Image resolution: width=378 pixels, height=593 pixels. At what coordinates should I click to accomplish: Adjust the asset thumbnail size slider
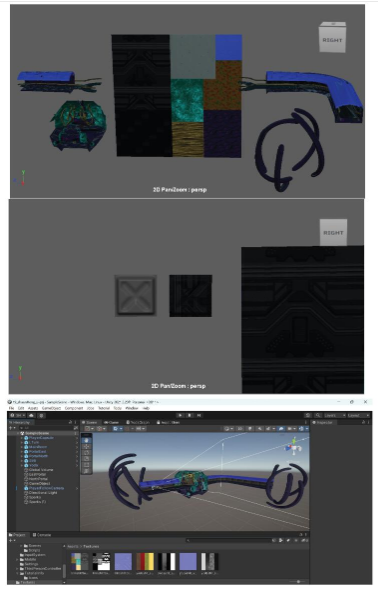(298, 581)
